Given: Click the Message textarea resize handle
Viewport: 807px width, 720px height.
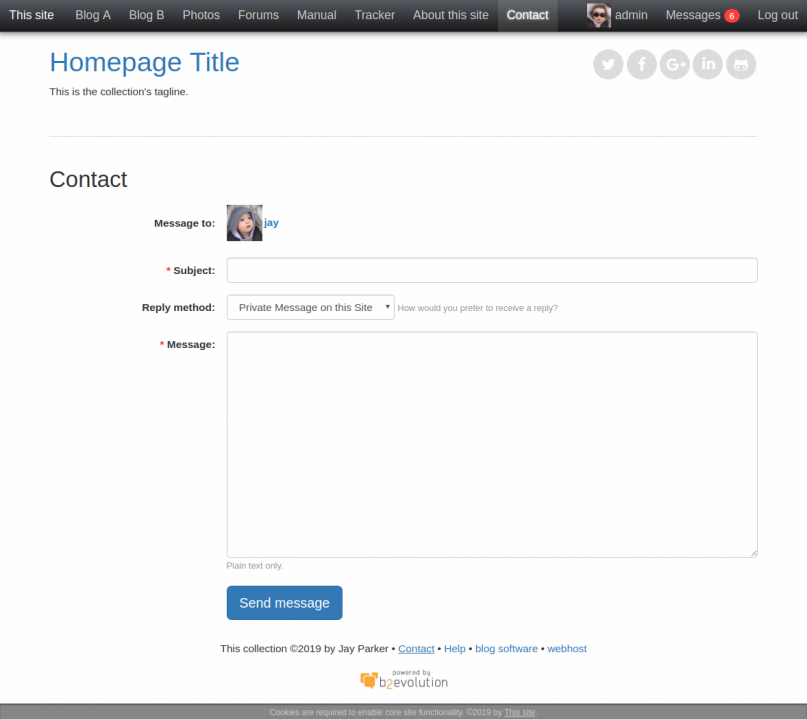Looking at the screenshot, I should pos(753,553).
